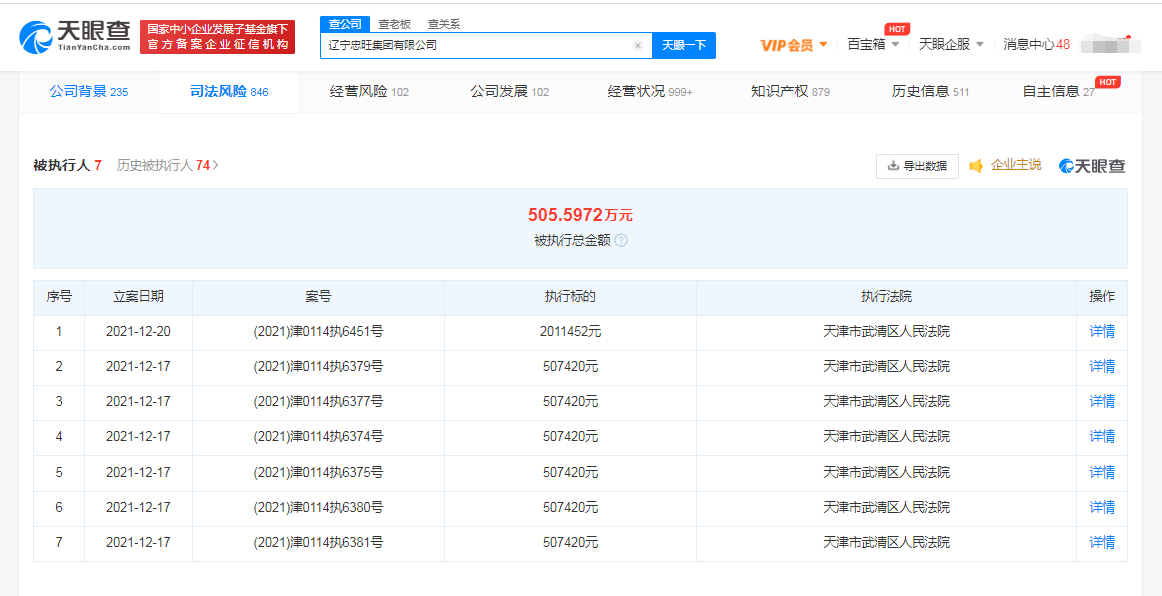Screen dimensions: 1162x596
Task: Open the 历史信息 tab
Action: click(x=930, y=92)
